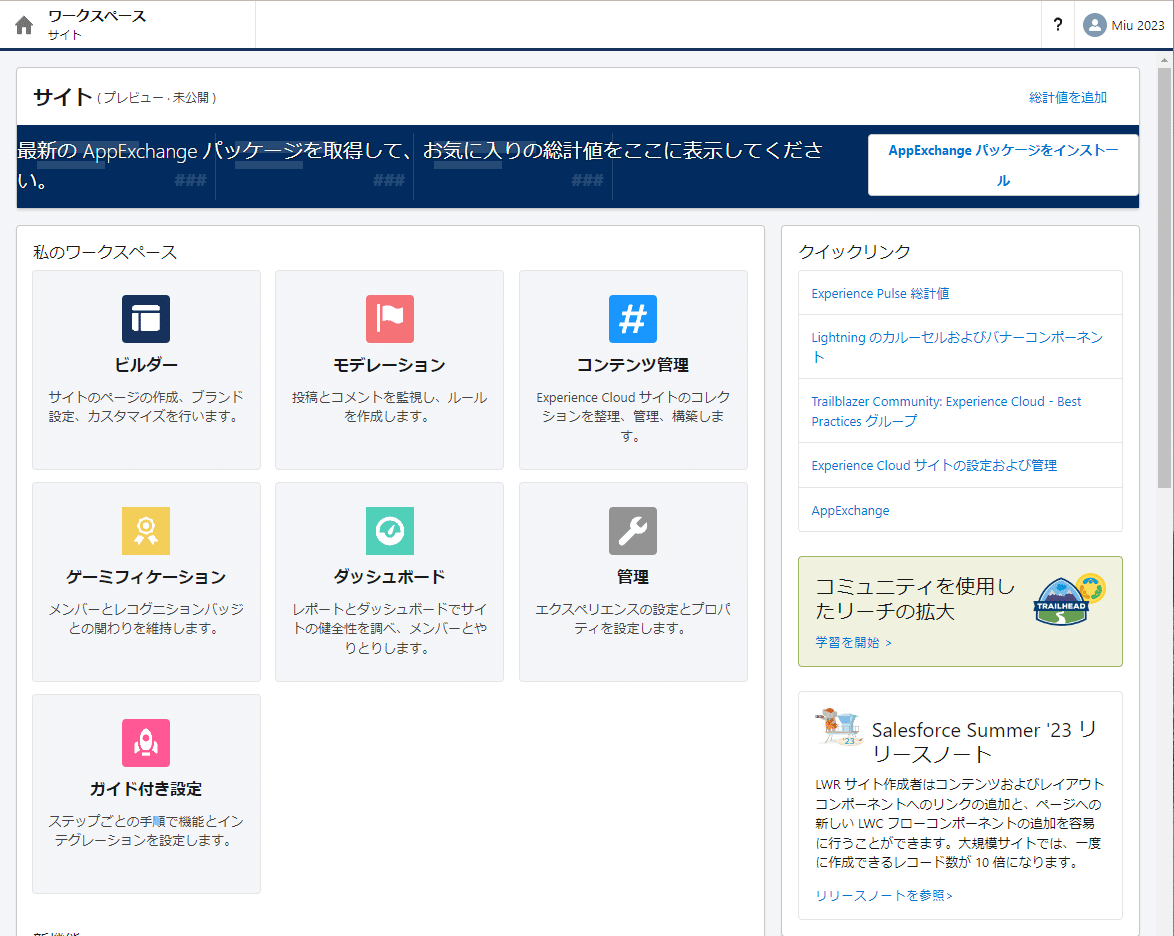Open the Miu 2023 user menu
Viewport: 1174px width, 936px height.
point(1125,25)
